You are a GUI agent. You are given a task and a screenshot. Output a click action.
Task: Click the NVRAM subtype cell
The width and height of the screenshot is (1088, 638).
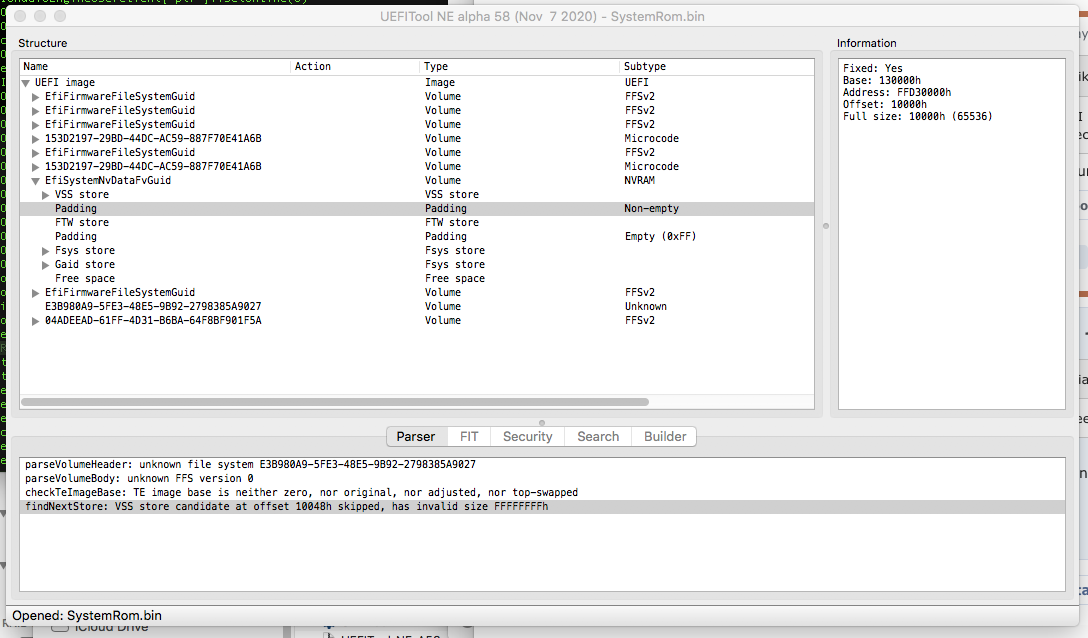point(639,181)
